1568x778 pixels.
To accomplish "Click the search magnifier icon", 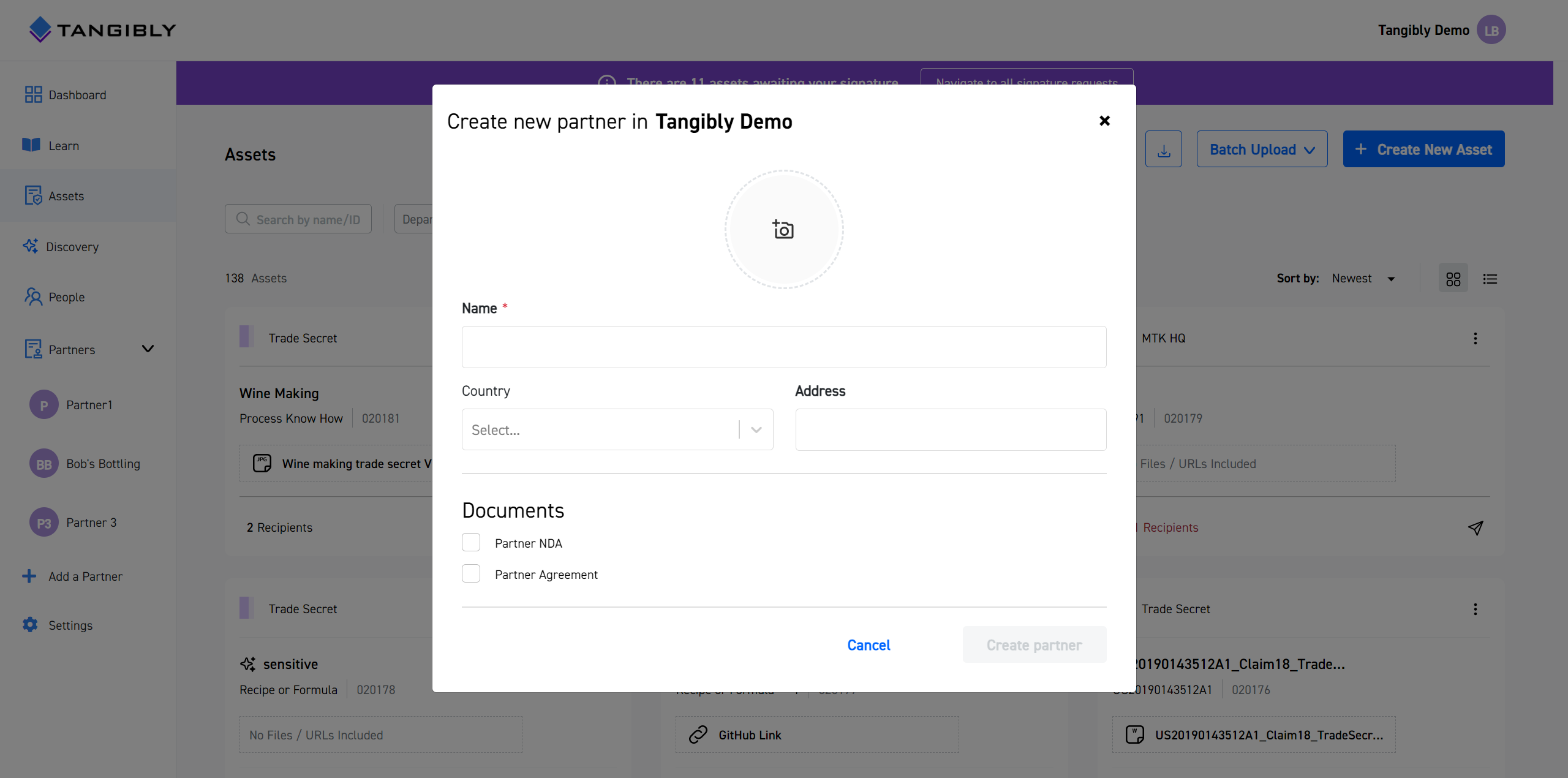I will (x=243, y=219).
